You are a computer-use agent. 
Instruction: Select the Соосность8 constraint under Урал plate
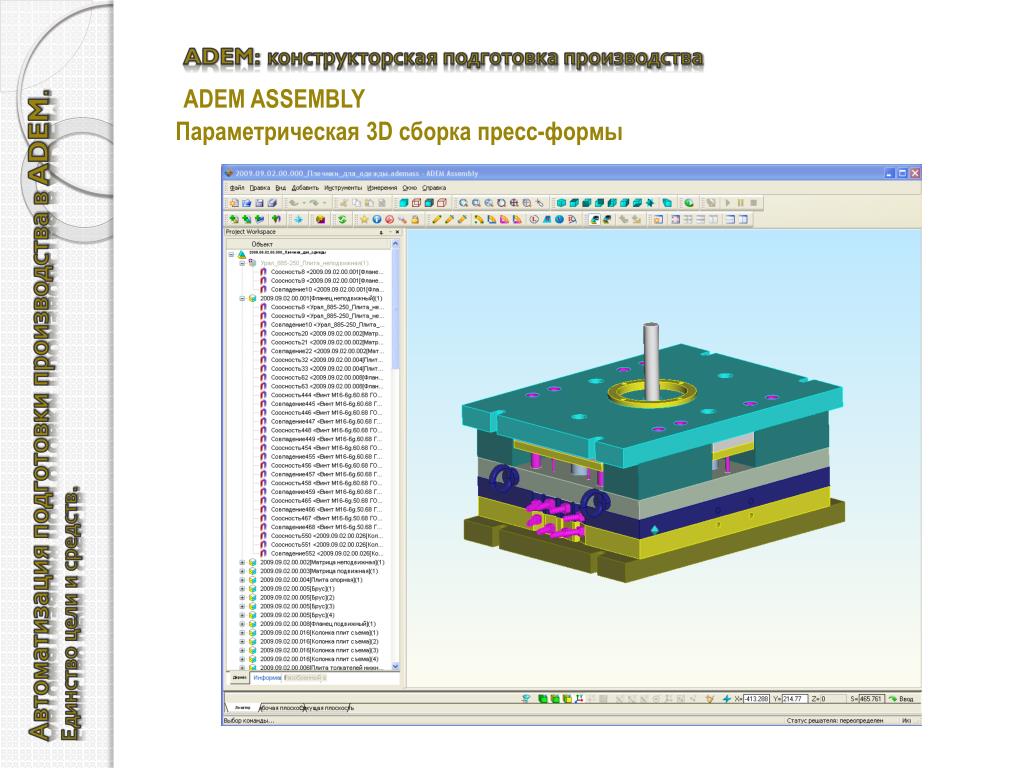click(322, 272)
